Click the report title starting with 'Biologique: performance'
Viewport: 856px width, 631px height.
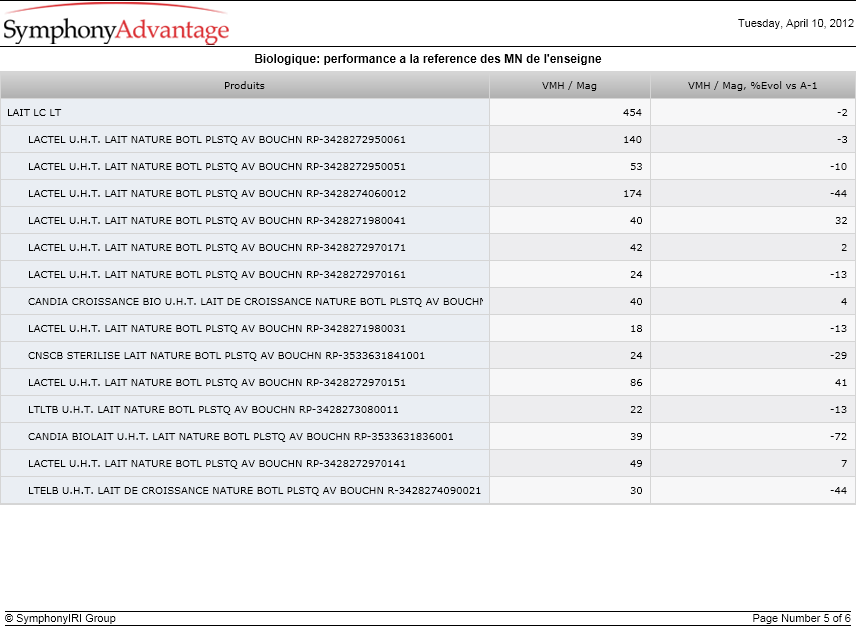(x=427, y=59)
